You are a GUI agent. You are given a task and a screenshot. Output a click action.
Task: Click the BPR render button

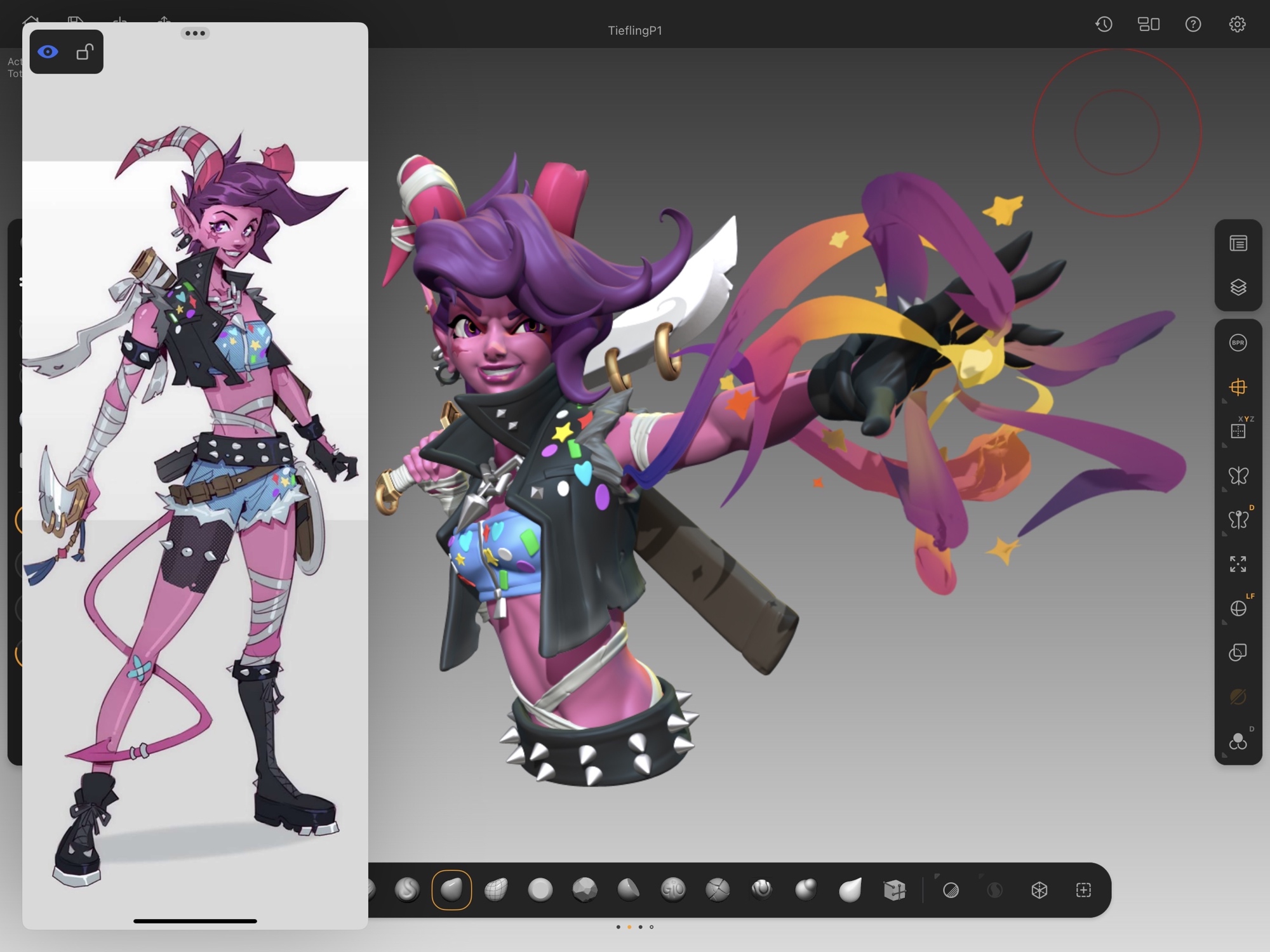pyautogui.click(x=1238, y=343)
